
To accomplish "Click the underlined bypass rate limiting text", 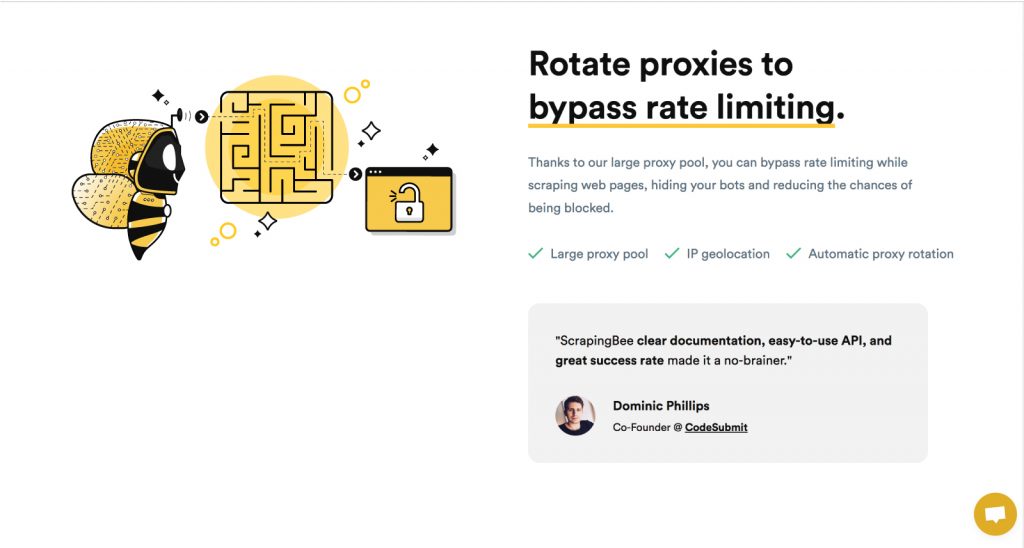I will click(682, 107).
